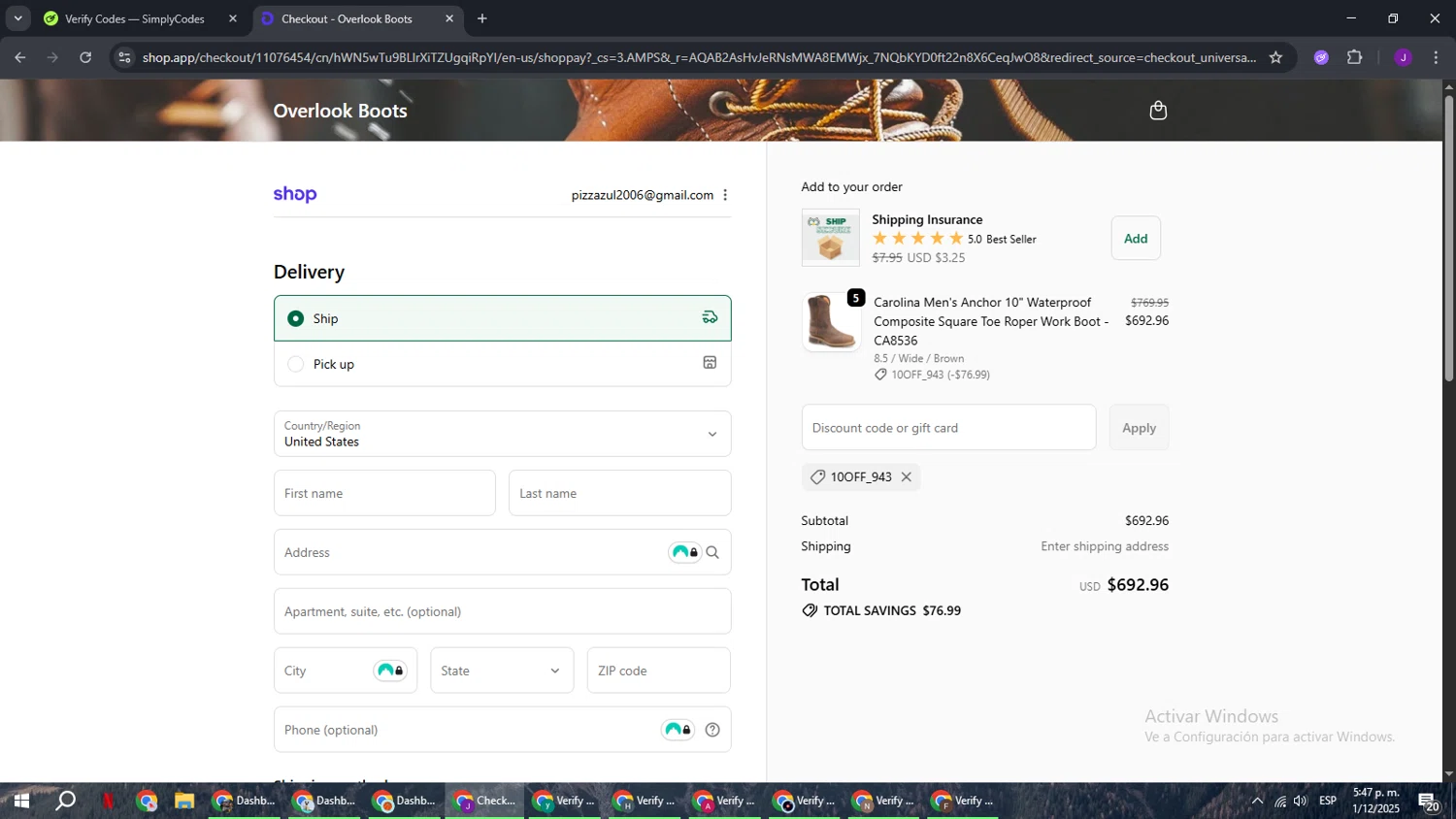This screenshot has height=819, width=1456.
Task: Open Chrome three-dot menu
Action: point(1436,57)
